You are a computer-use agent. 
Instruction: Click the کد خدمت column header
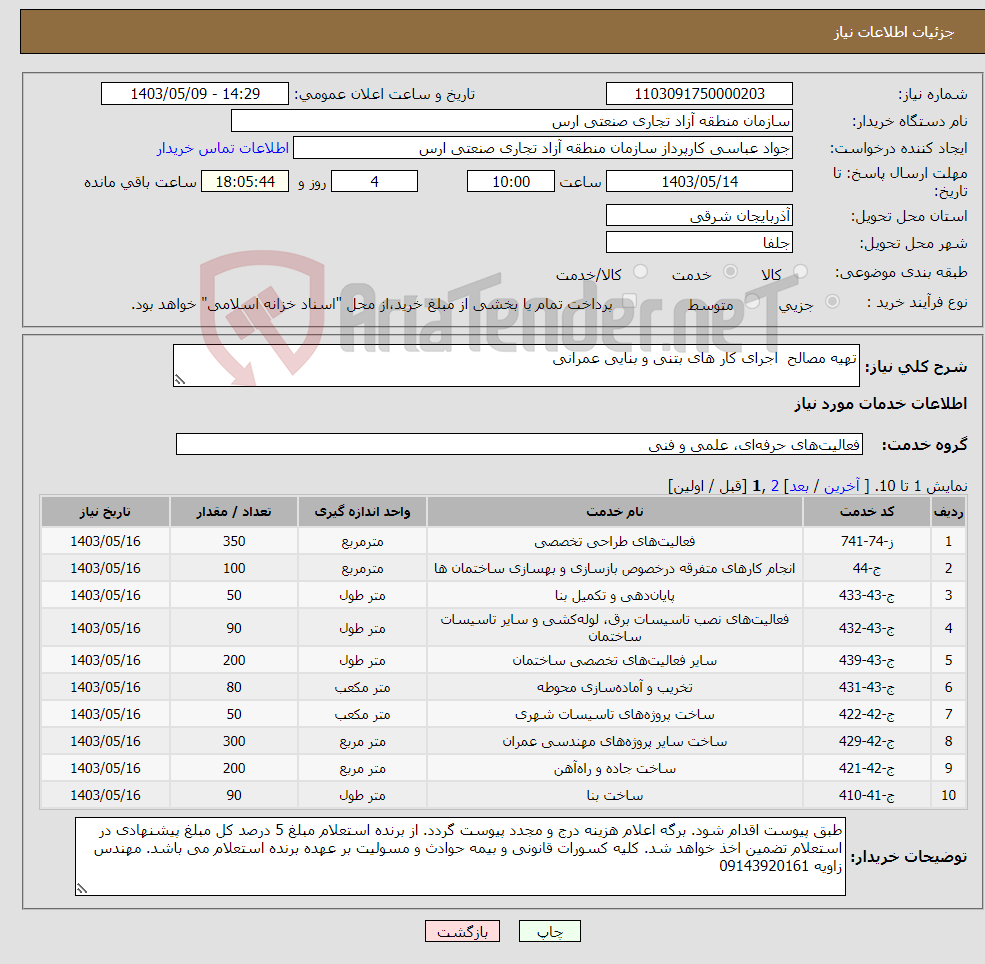867,511
